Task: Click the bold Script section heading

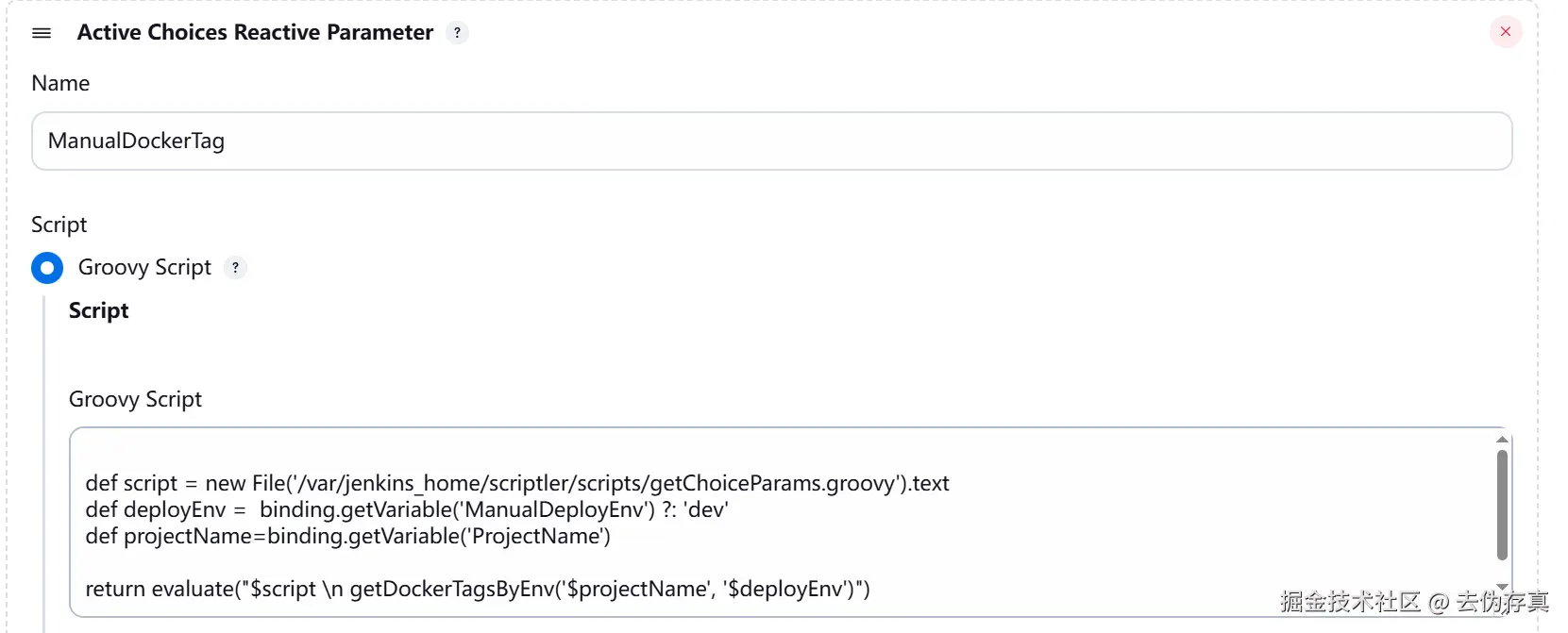Action: [x=98, y=311]
